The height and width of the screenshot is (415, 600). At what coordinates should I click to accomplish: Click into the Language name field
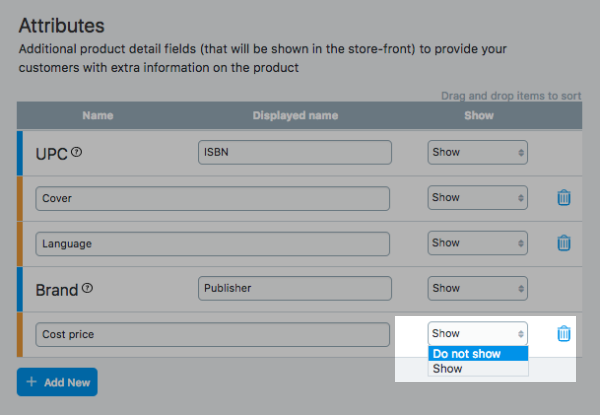pyautogui.click(x=212, y=243)
